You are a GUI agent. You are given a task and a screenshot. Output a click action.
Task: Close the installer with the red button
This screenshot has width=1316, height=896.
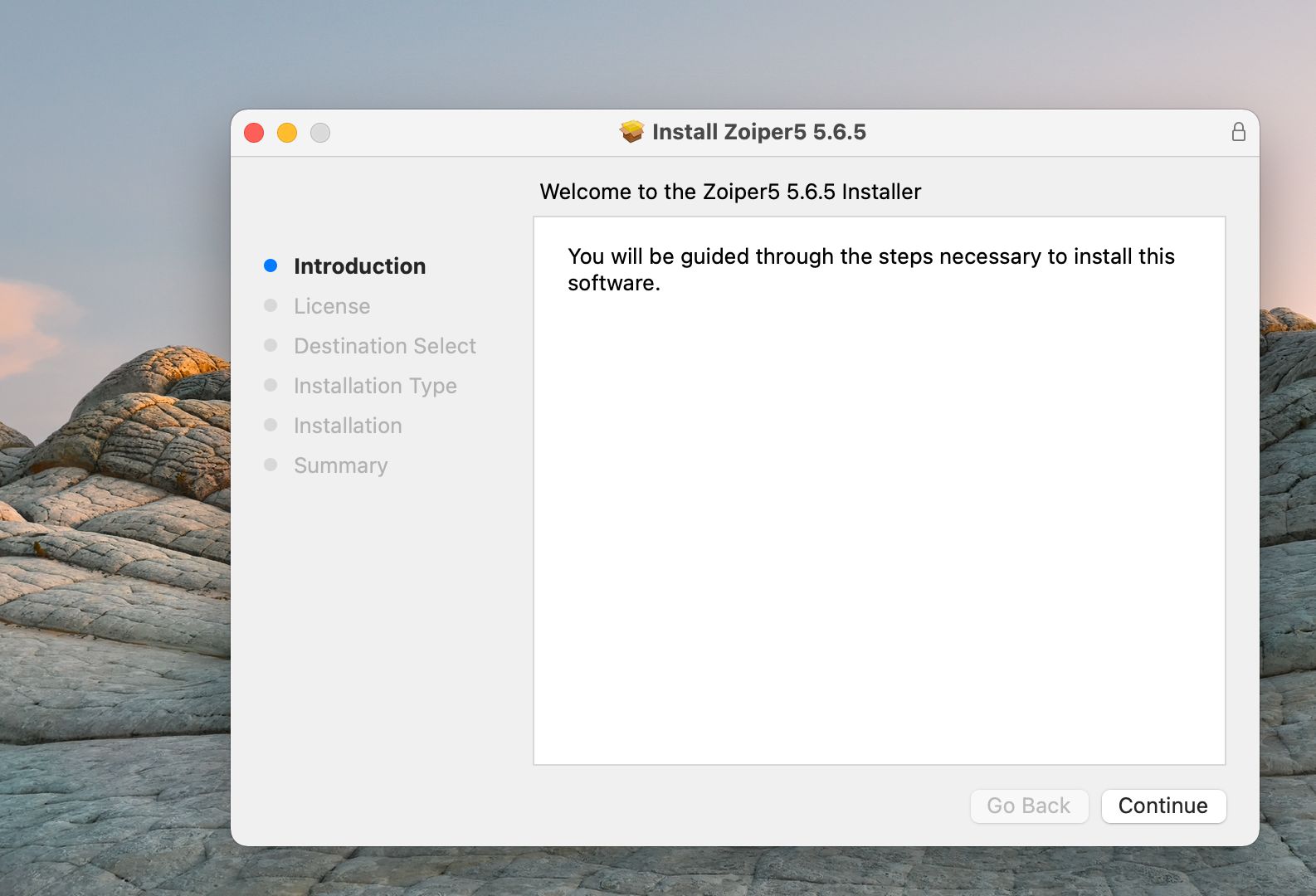click(254, 133)
